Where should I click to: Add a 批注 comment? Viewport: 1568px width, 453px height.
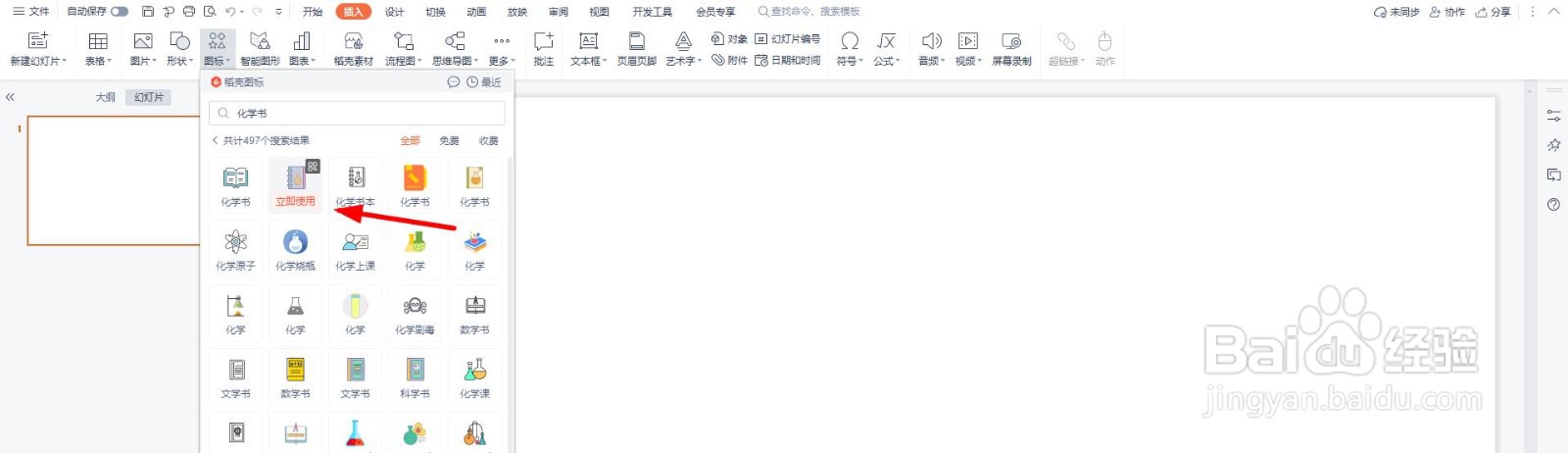coord(544,48)
